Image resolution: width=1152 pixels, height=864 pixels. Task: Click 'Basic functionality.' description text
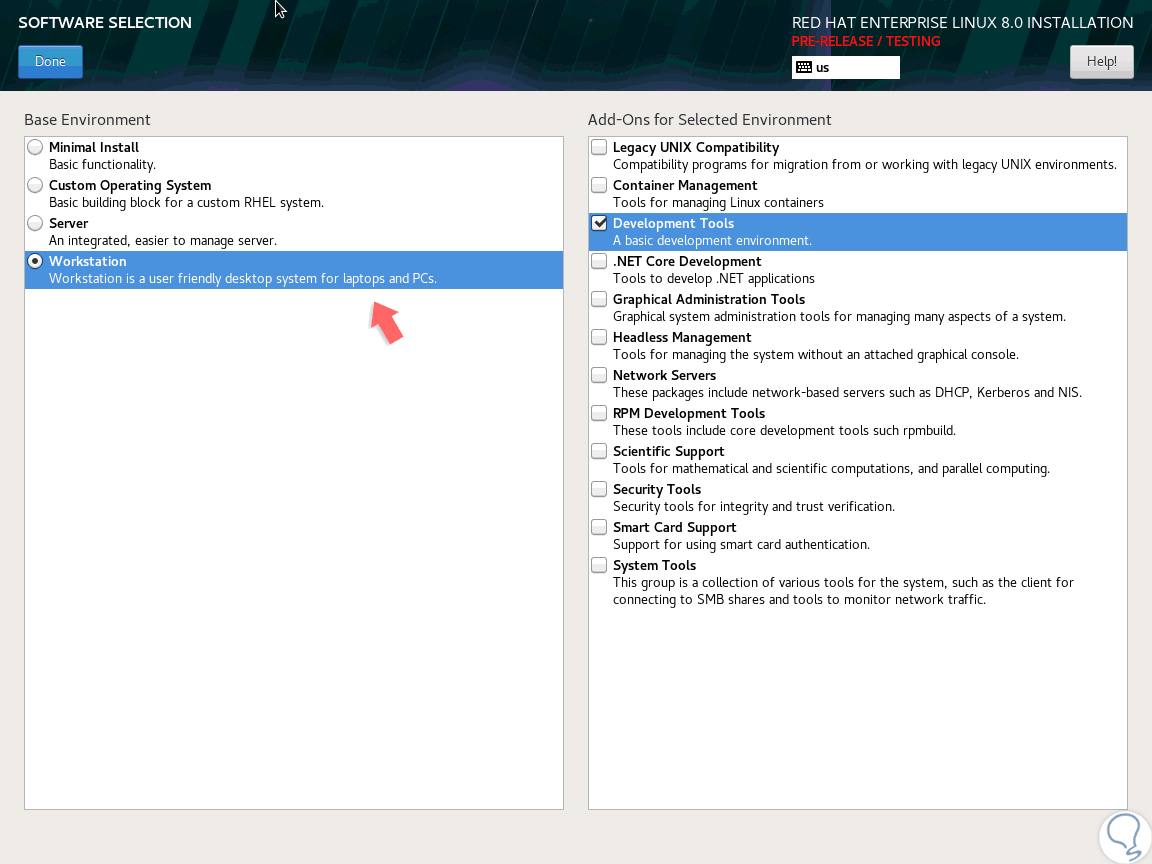tap(102, 165)
